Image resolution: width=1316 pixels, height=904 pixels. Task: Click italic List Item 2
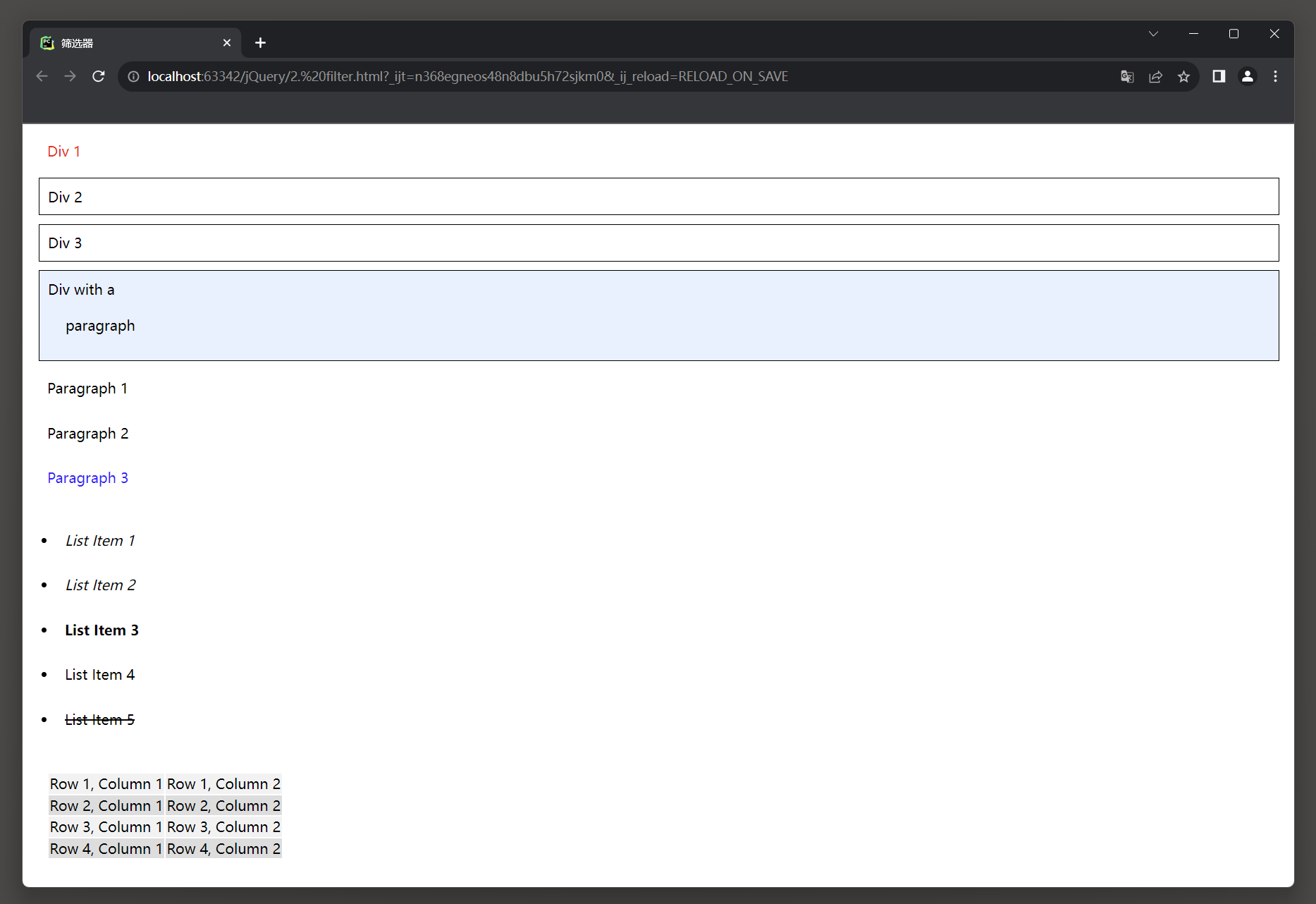[x=101, y=585]
